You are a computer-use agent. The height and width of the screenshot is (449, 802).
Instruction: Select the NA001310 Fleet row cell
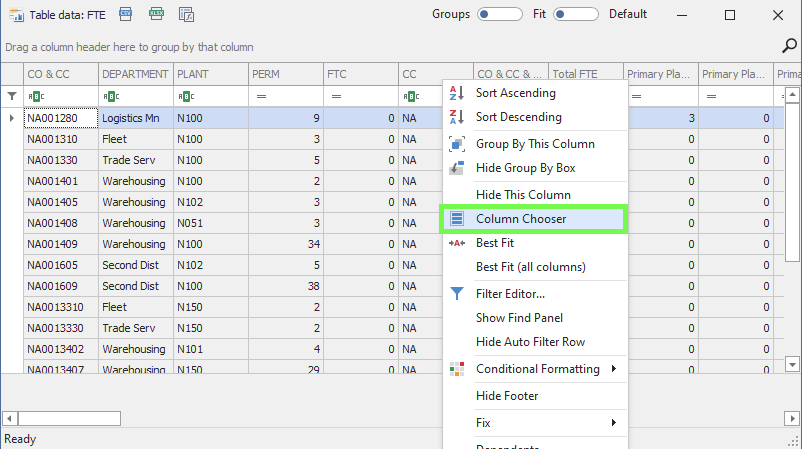point(60,139)
